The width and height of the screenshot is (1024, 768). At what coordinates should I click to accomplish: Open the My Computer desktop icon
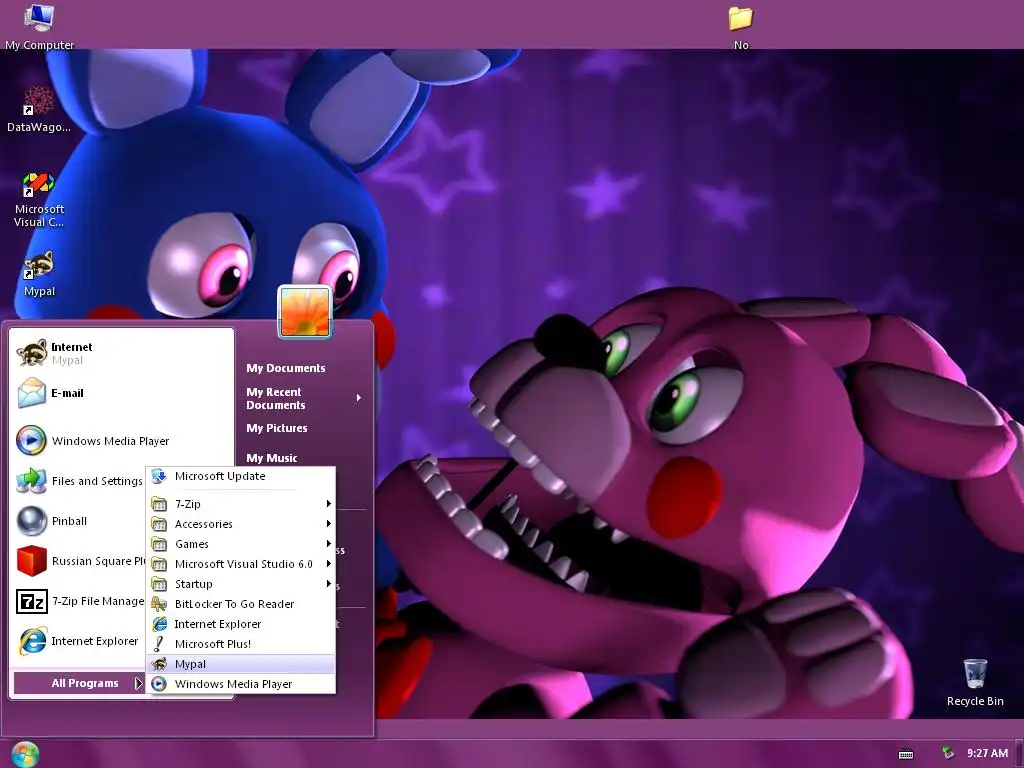tap(39, 26)
